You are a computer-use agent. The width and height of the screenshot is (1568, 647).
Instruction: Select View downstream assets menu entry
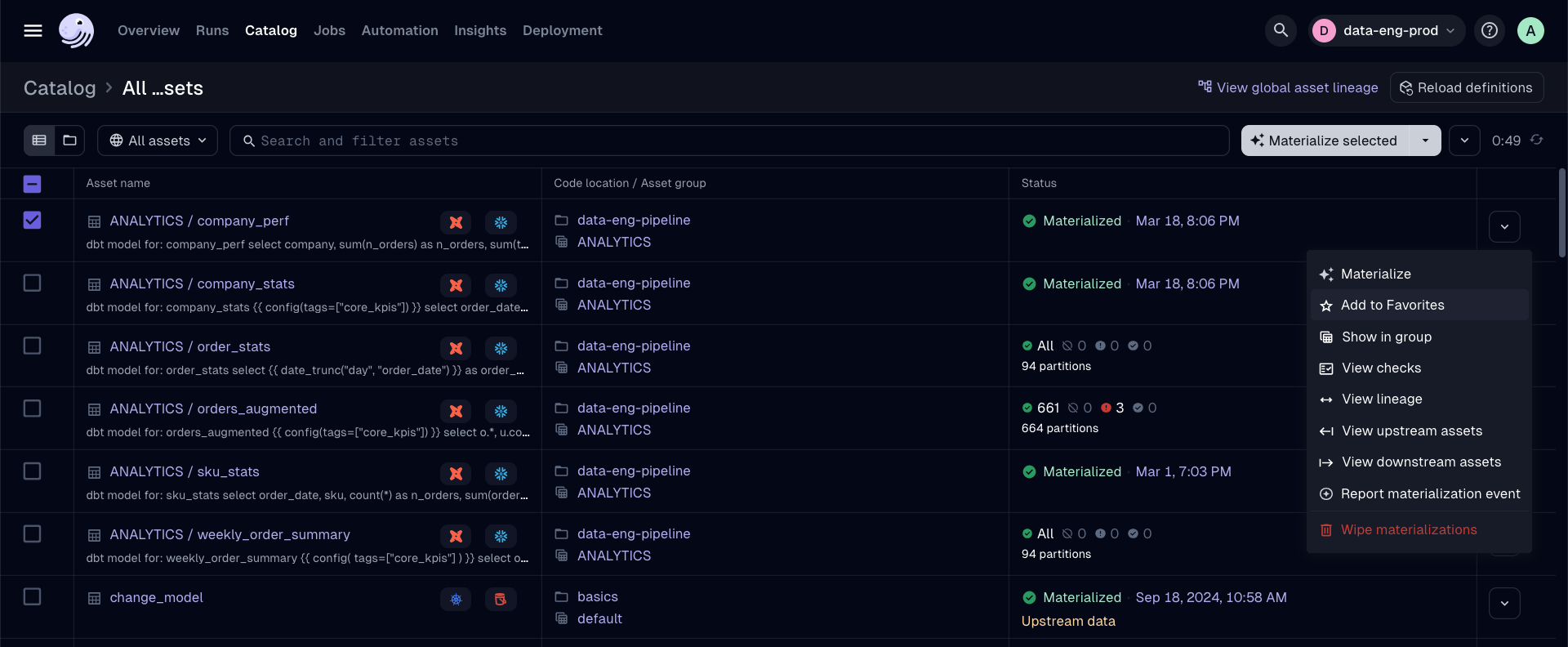pyautogui.click(x=1419, y=462)
